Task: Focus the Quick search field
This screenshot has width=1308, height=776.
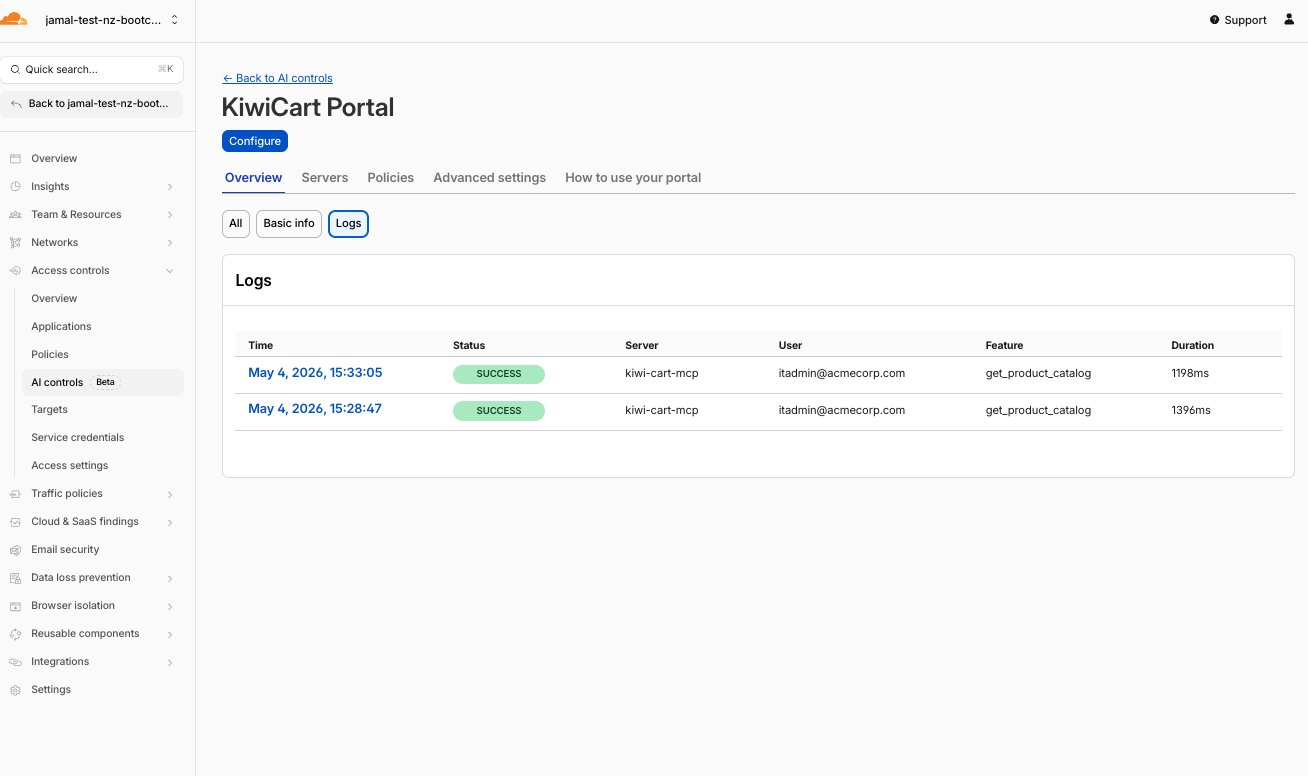Action: coord(92,70)
